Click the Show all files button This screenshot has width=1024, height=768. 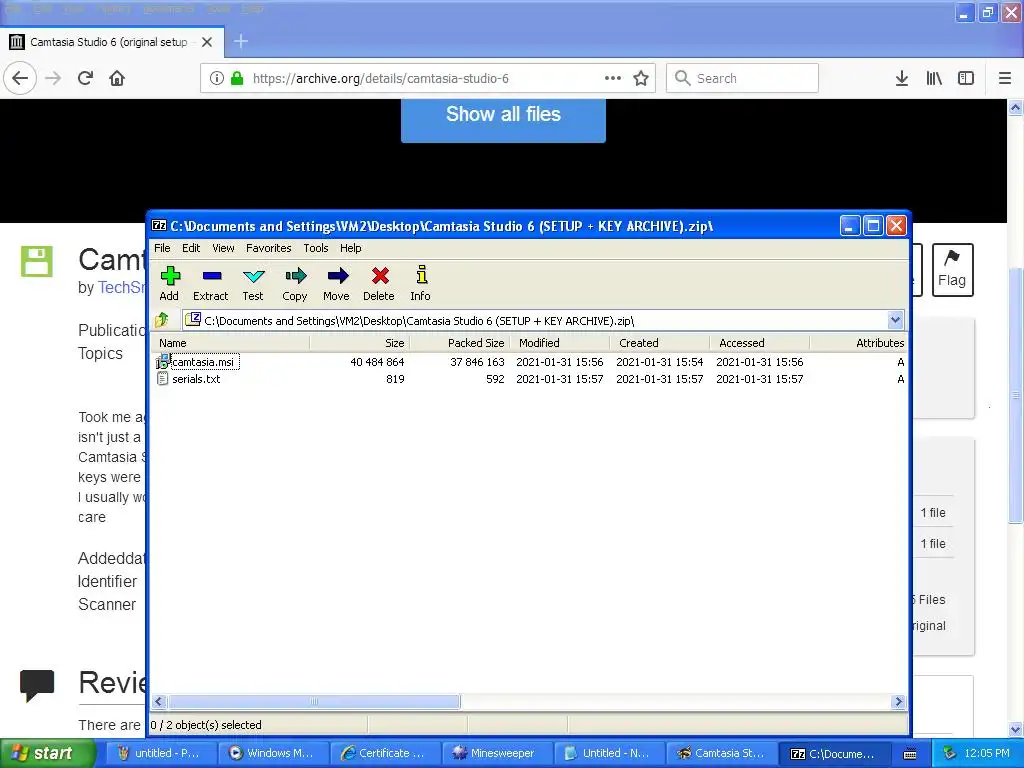point(503,120)
